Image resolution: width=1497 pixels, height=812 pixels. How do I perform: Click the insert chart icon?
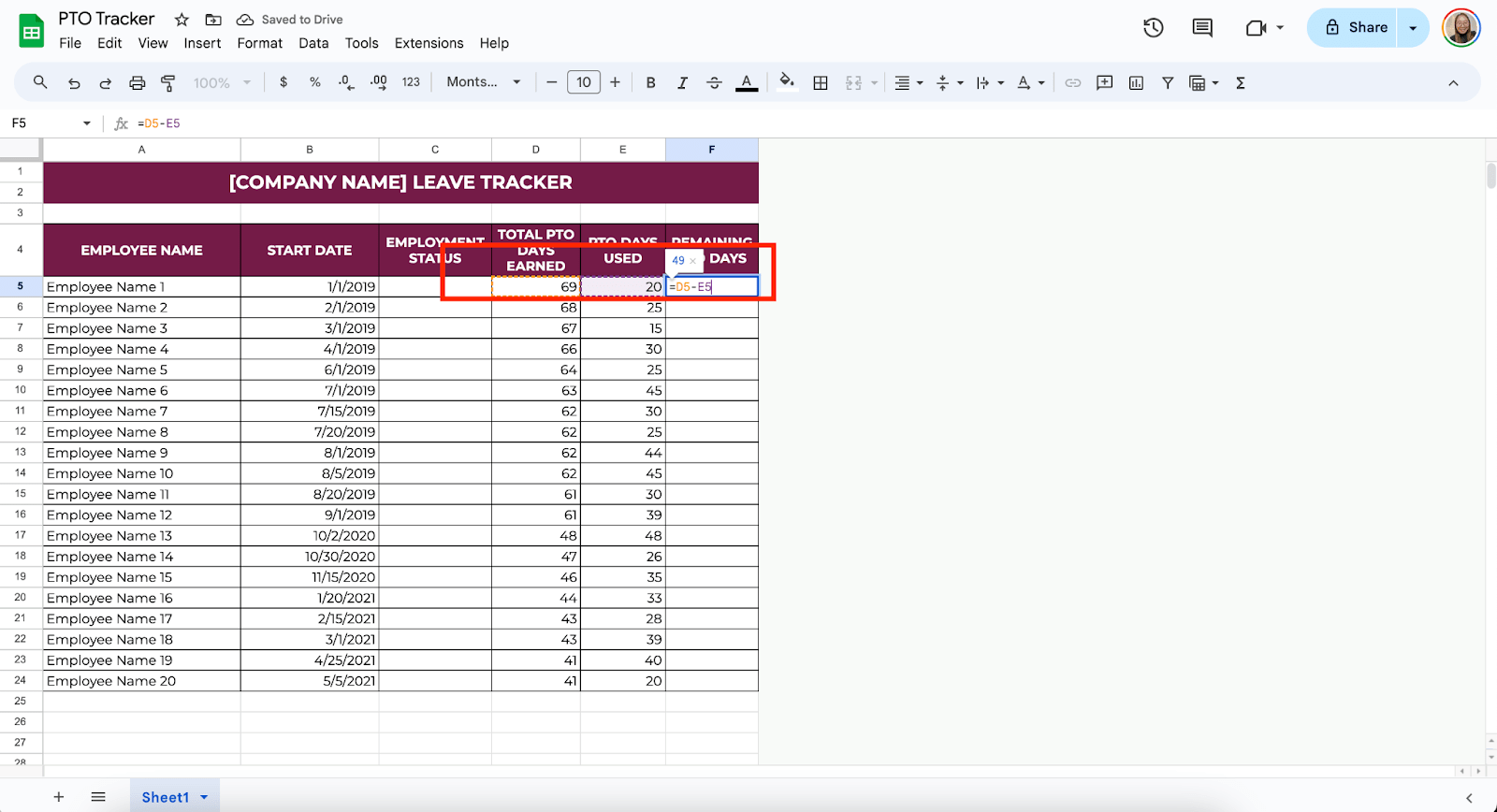tap(1136, 83)
